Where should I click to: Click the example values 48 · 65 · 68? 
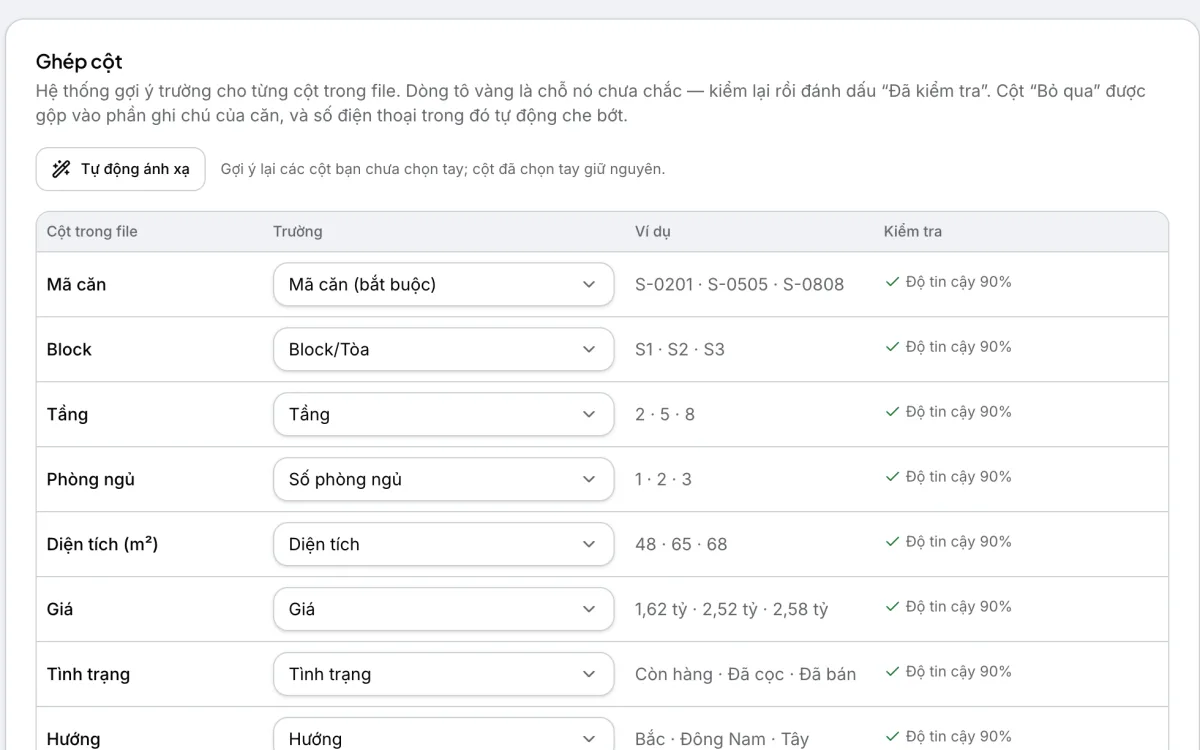pyautogui.click(x=681, y=544)
